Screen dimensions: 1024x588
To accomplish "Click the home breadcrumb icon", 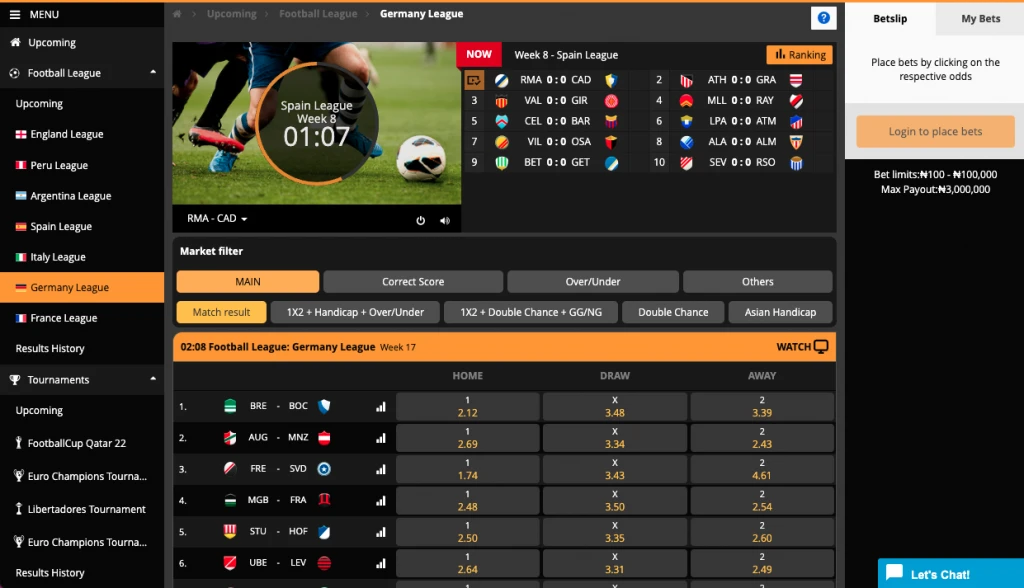I will click(178, 15).
